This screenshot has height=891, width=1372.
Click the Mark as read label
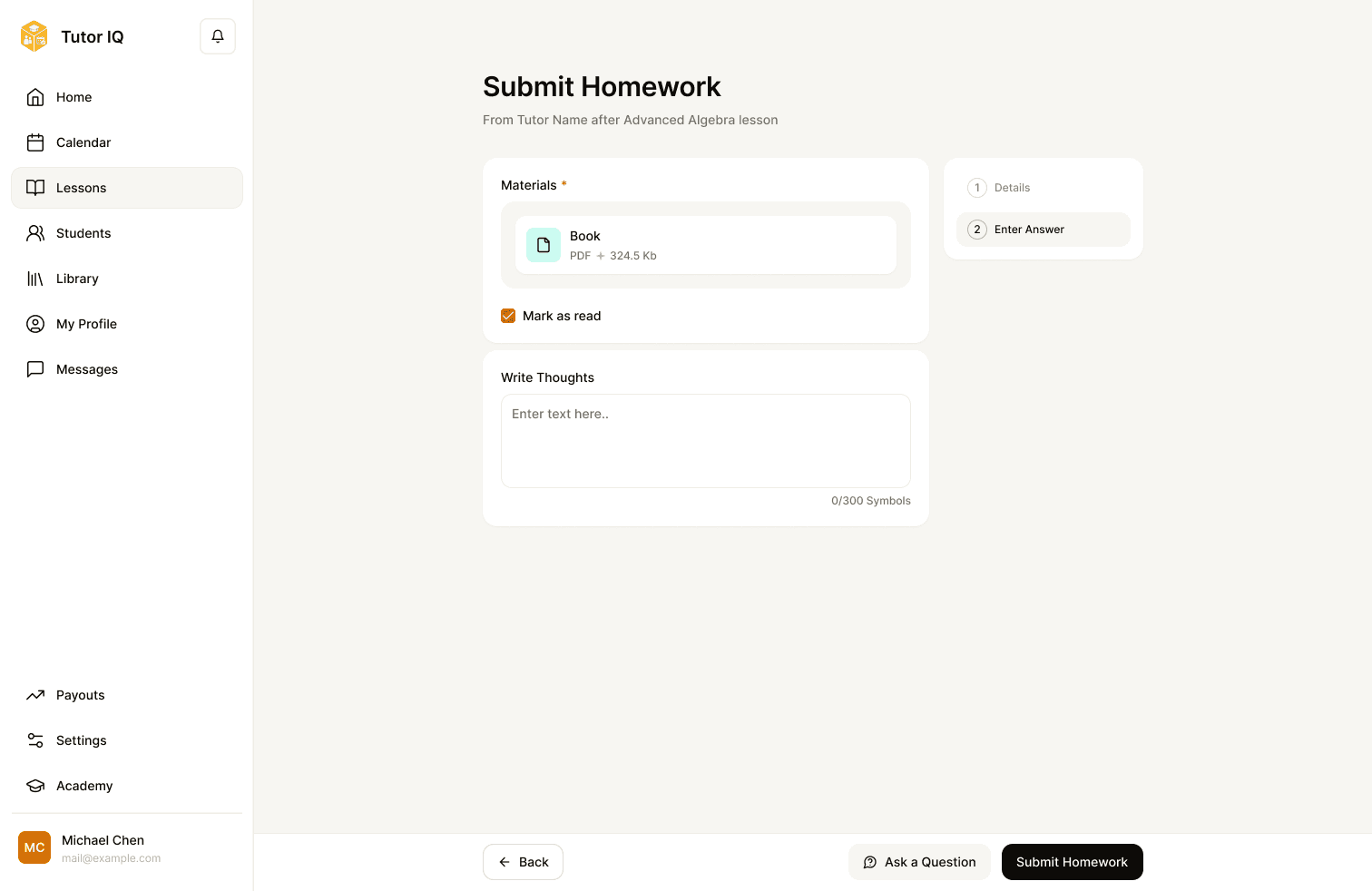(562, 316)
